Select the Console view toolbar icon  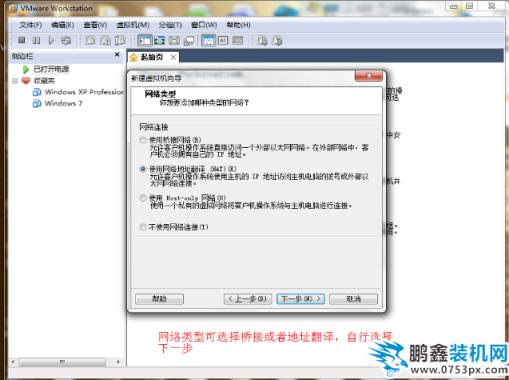coord(223,41)
